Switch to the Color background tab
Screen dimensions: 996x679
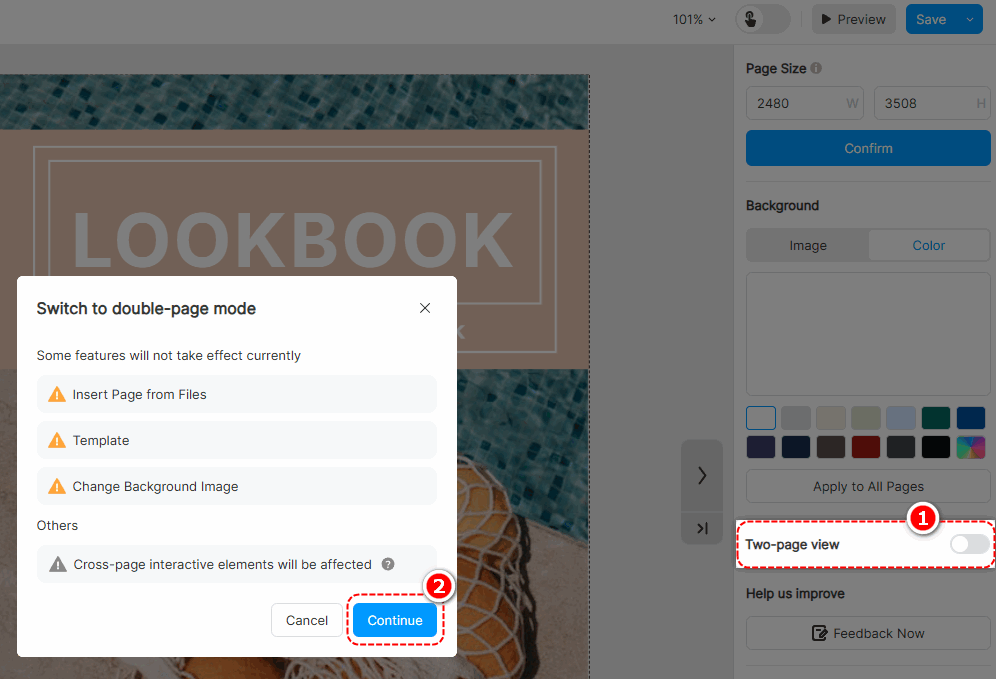point(929,246)
